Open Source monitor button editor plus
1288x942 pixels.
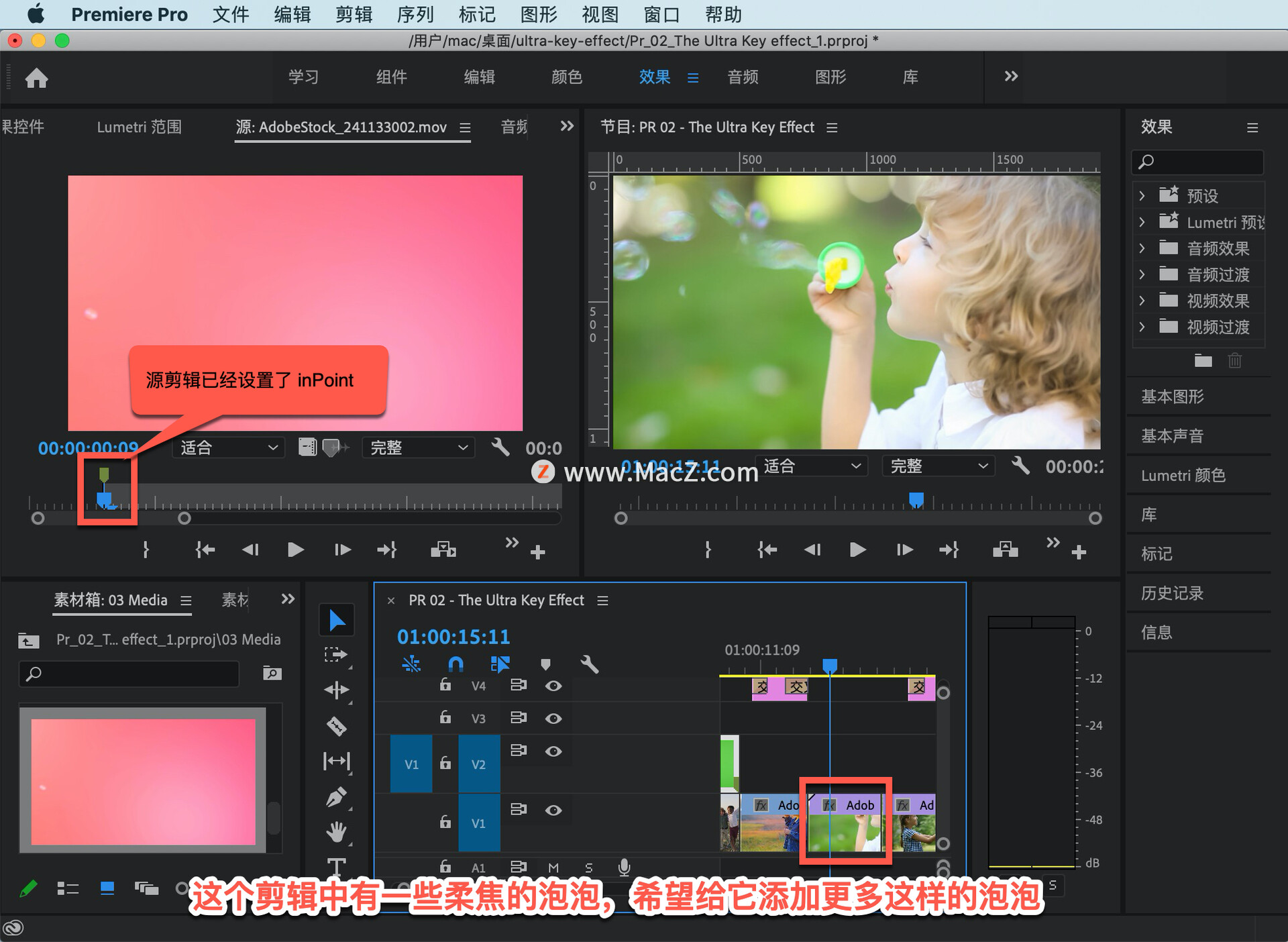[x=537, y=552]
